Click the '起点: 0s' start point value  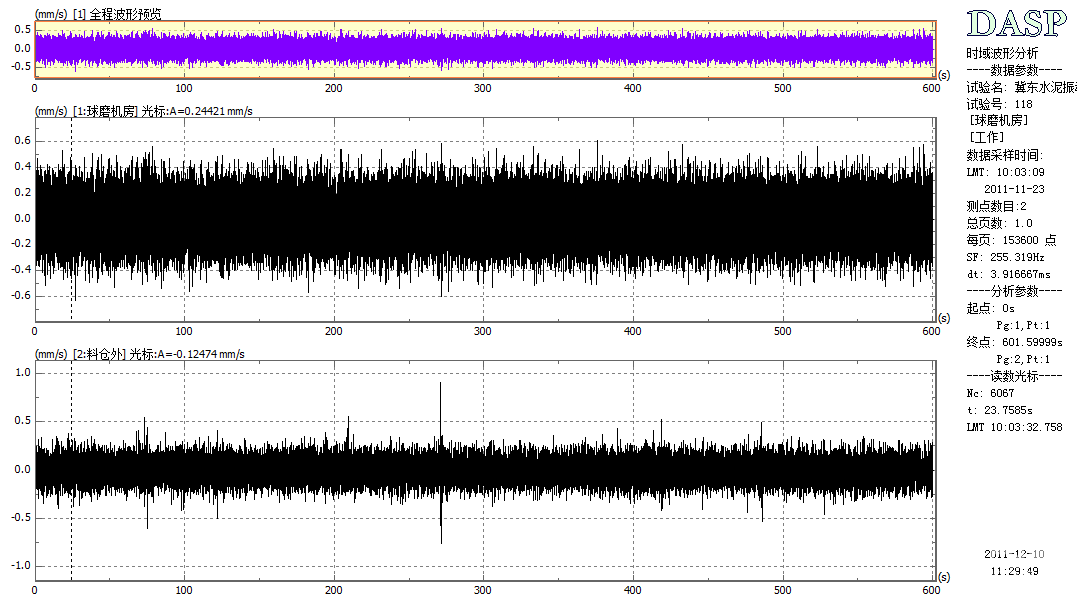point(990,308)
